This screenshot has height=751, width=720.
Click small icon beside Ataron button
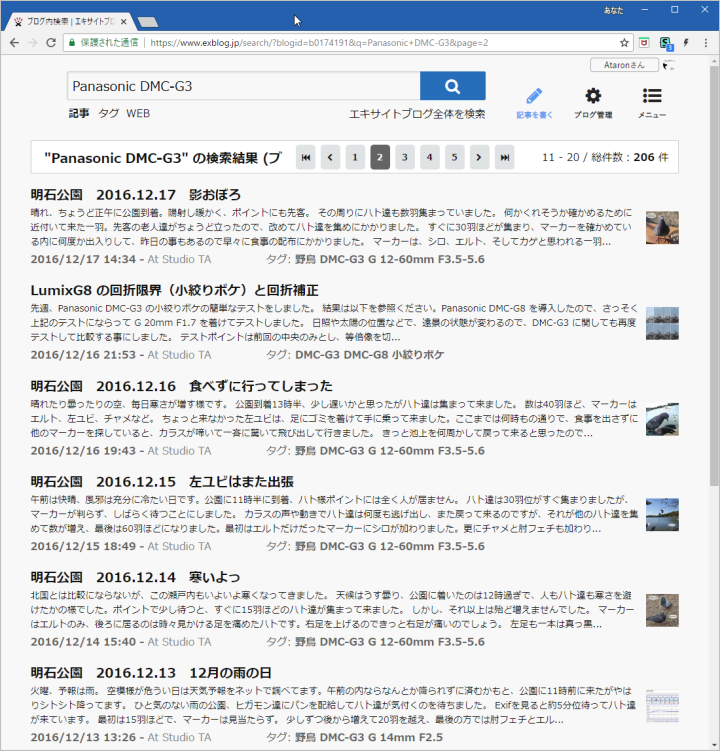[669, 65]
